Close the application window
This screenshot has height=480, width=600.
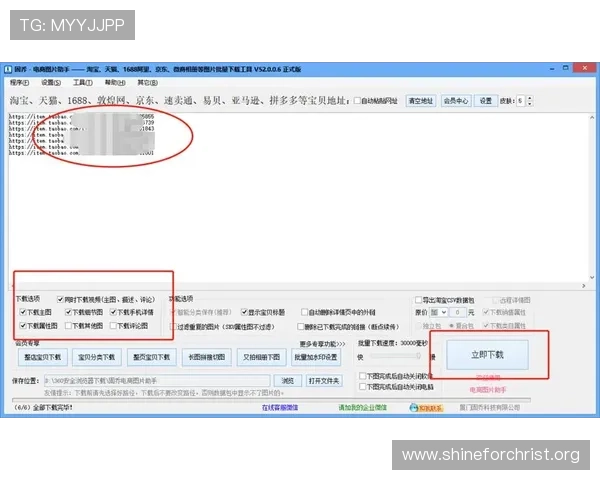pyautogui.click(x=585, y=68)
